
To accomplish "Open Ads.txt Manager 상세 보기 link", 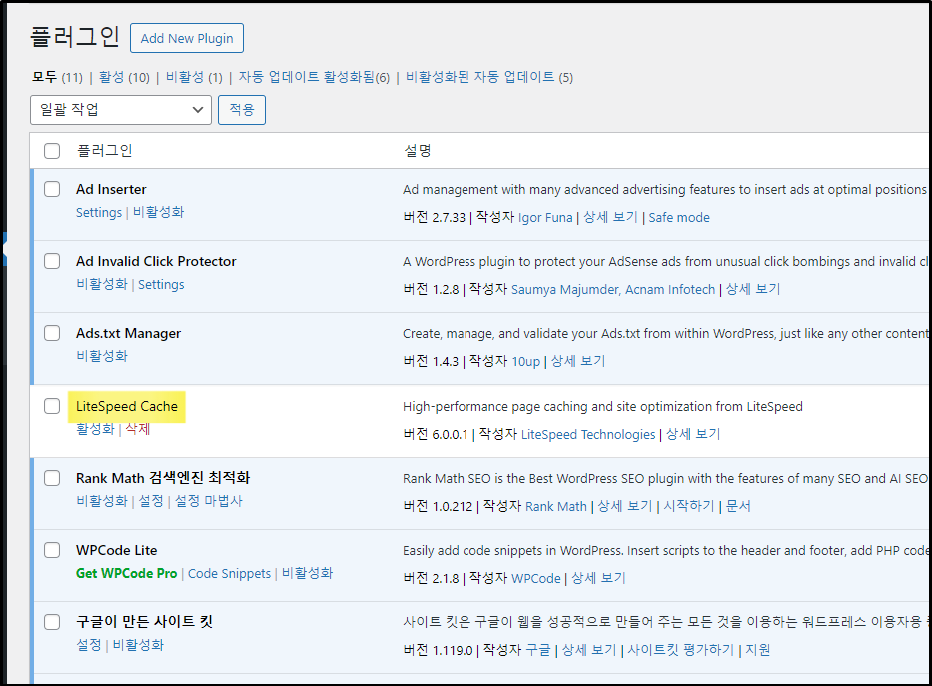I will 578,361.
